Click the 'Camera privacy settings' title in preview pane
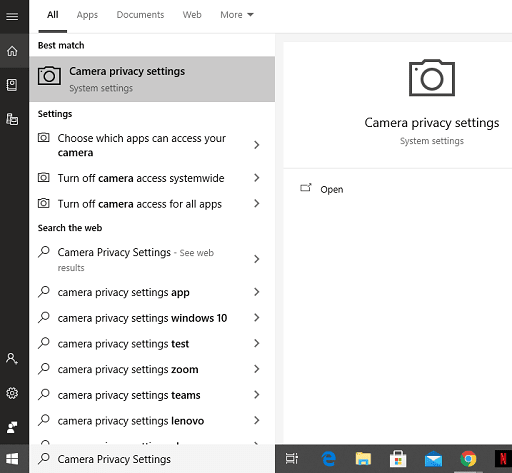Image resolution: width=512 pixels, height=473 pixels. (432, 123)
